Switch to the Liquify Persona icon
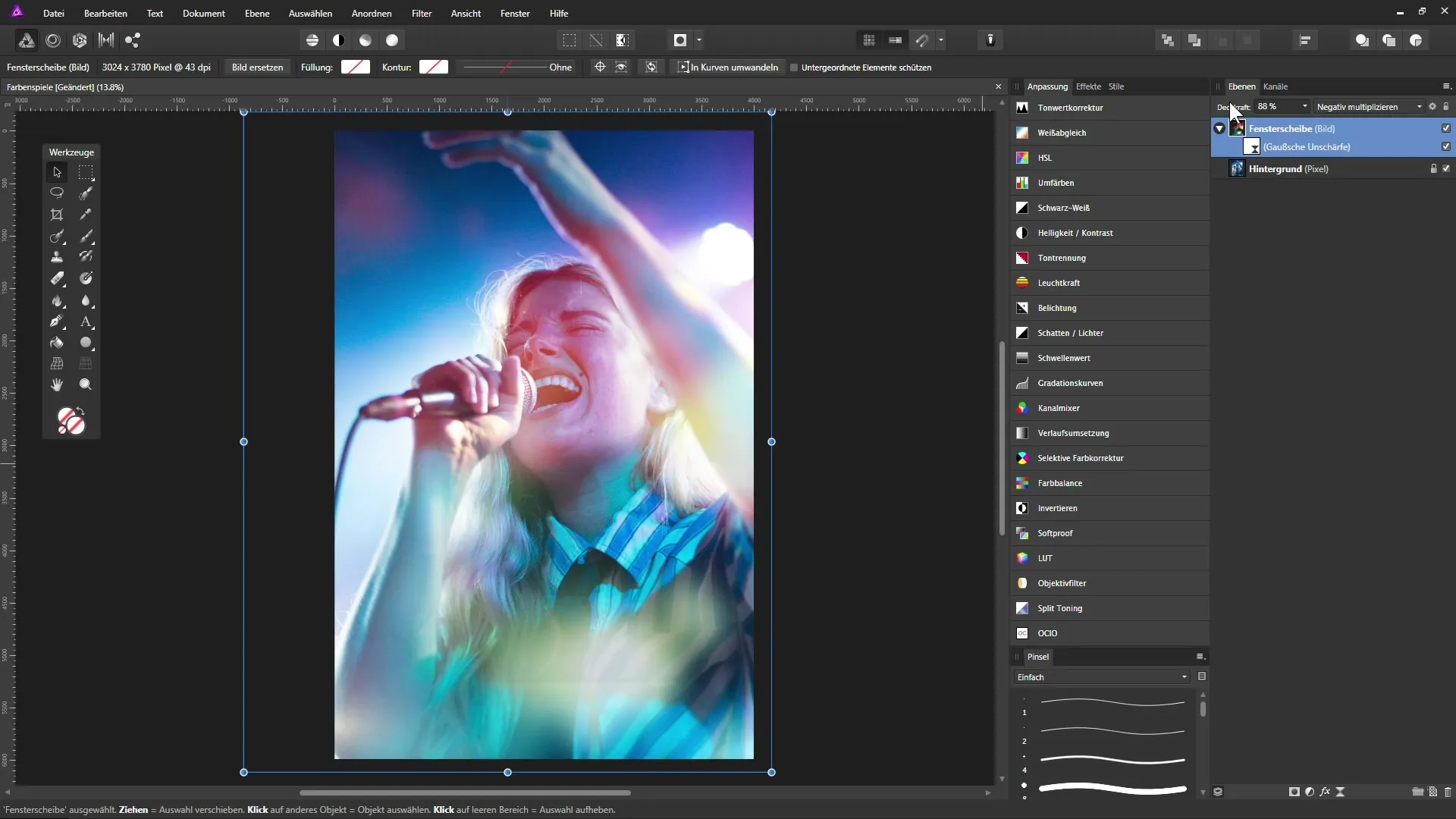The width and height of the screenshot is (1456, 819). click(x=53, y=40)
